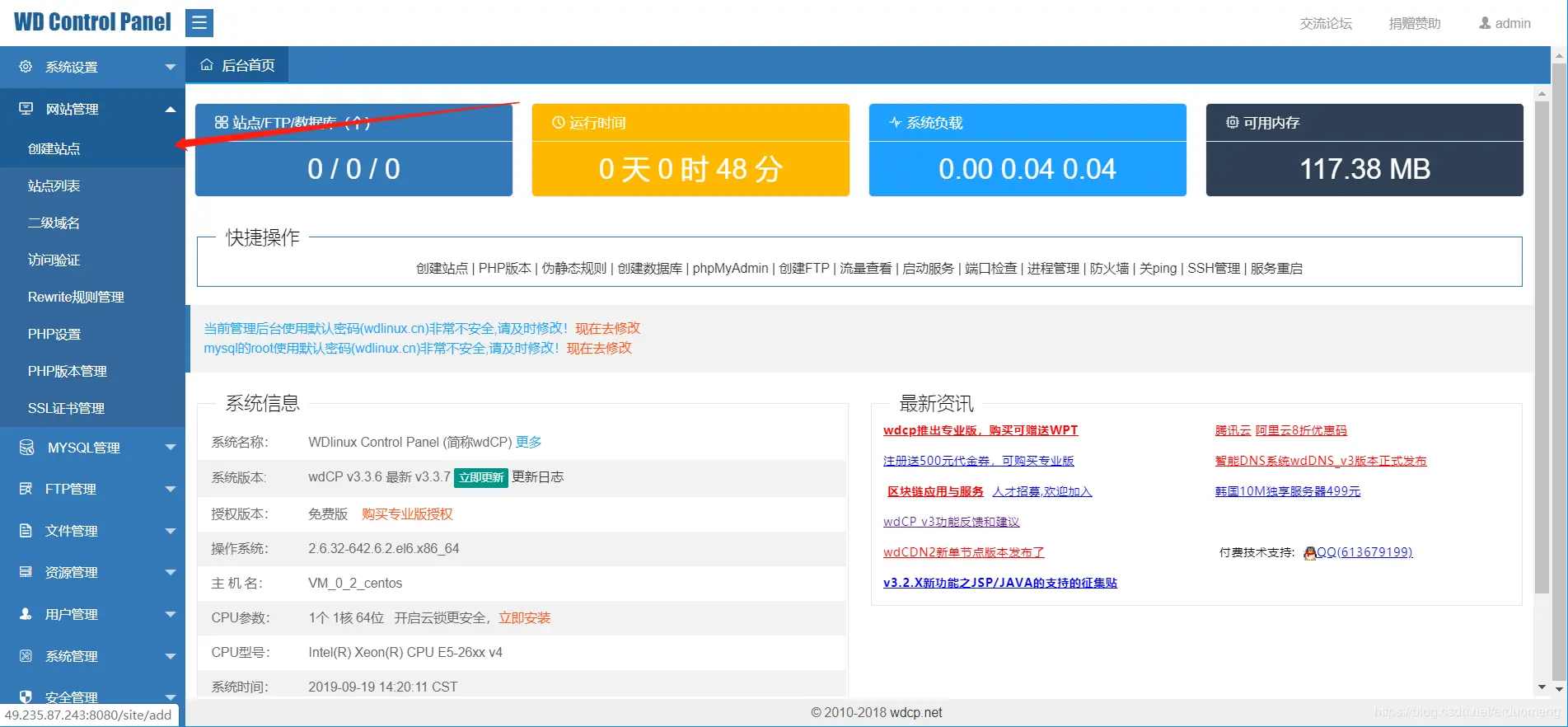
Task: Open news link 韩国10M独享服务器499元
Action: pyautogui.click(x=1288, y=491)
